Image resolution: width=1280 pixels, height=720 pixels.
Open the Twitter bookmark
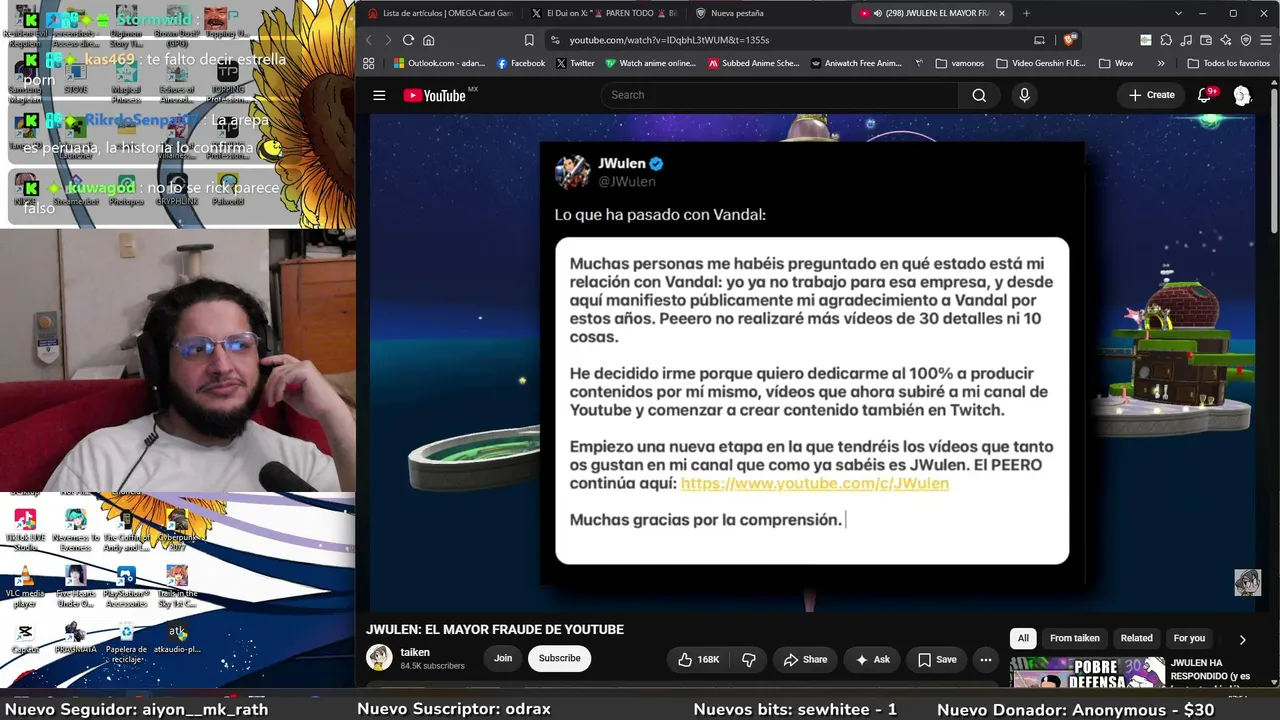[575, 63]
